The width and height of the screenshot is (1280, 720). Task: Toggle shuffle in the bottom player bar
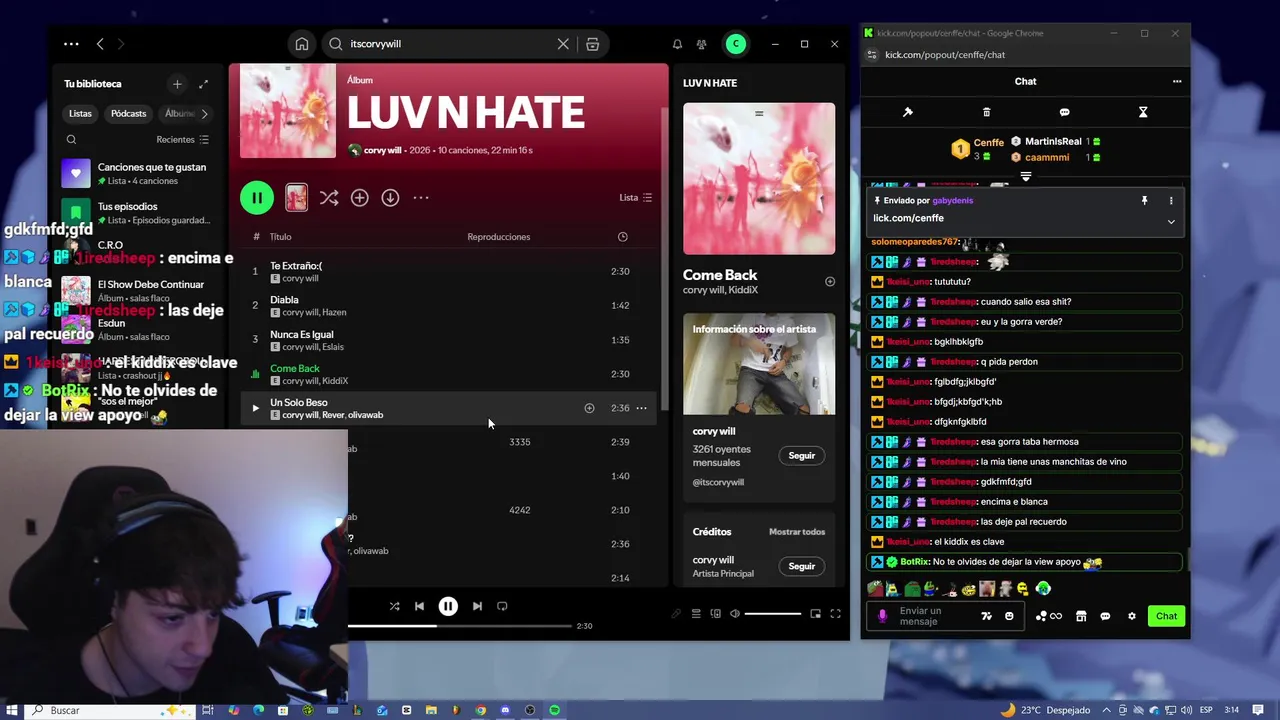(x=394, y=606)
